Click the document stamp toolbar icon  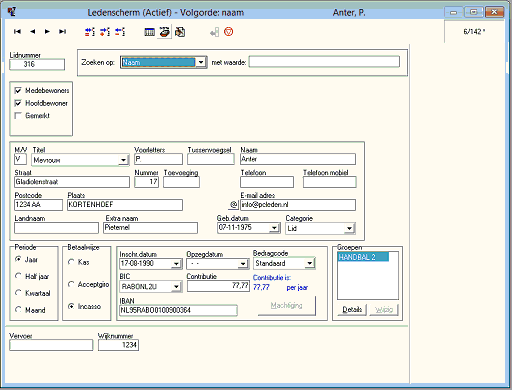pos(180,32)
